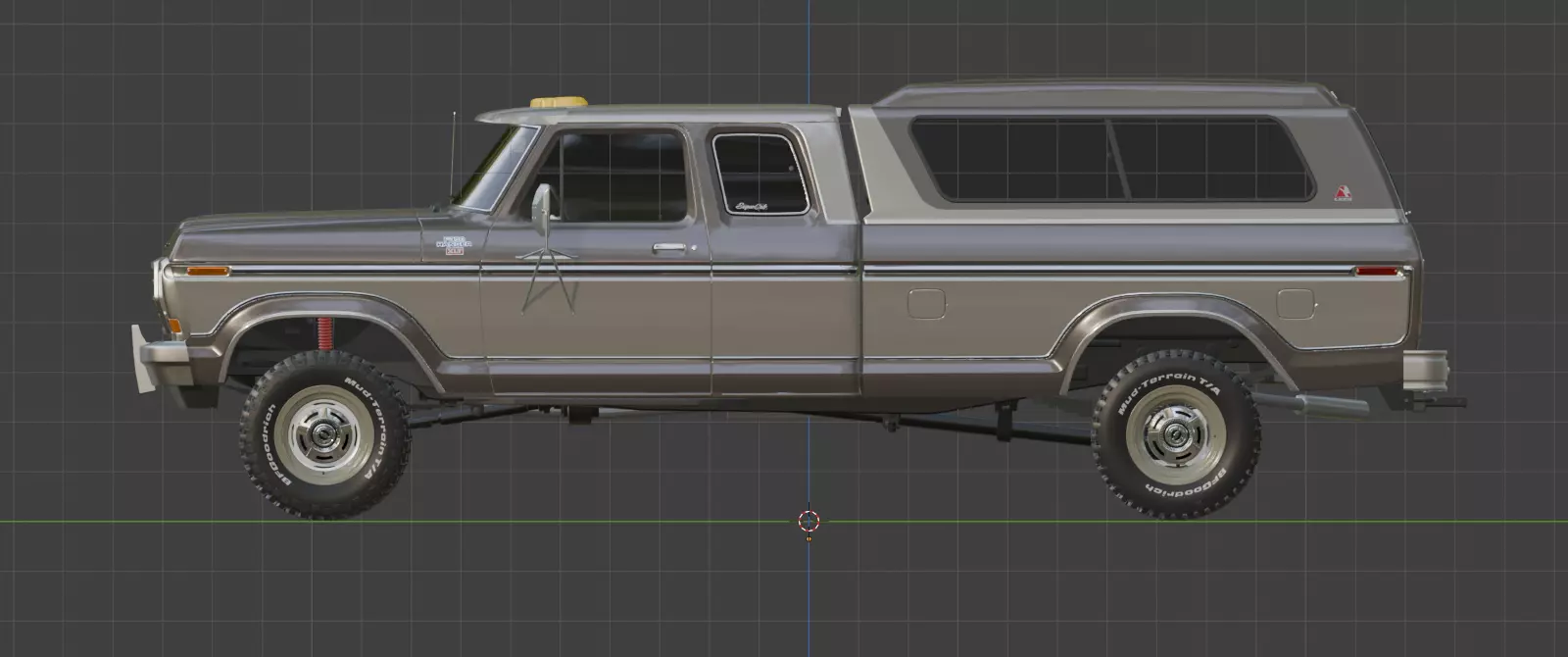The image size is (1568, 657).
Task: Click the radio antenna on the fender
Action: pyautogui.click(x=453, y=156)
